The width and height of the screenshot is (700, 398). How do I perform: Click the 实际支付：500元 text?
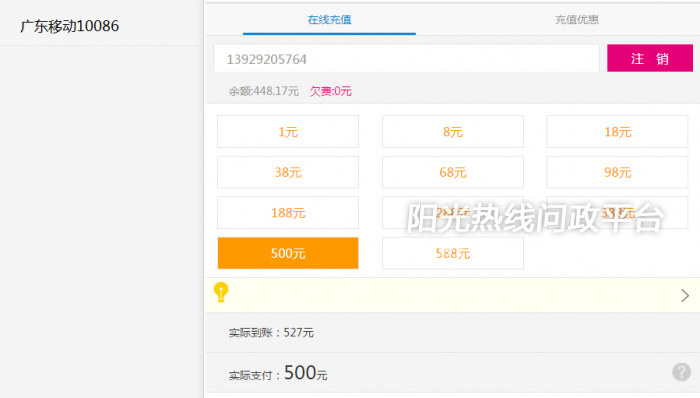click(278, 373)
